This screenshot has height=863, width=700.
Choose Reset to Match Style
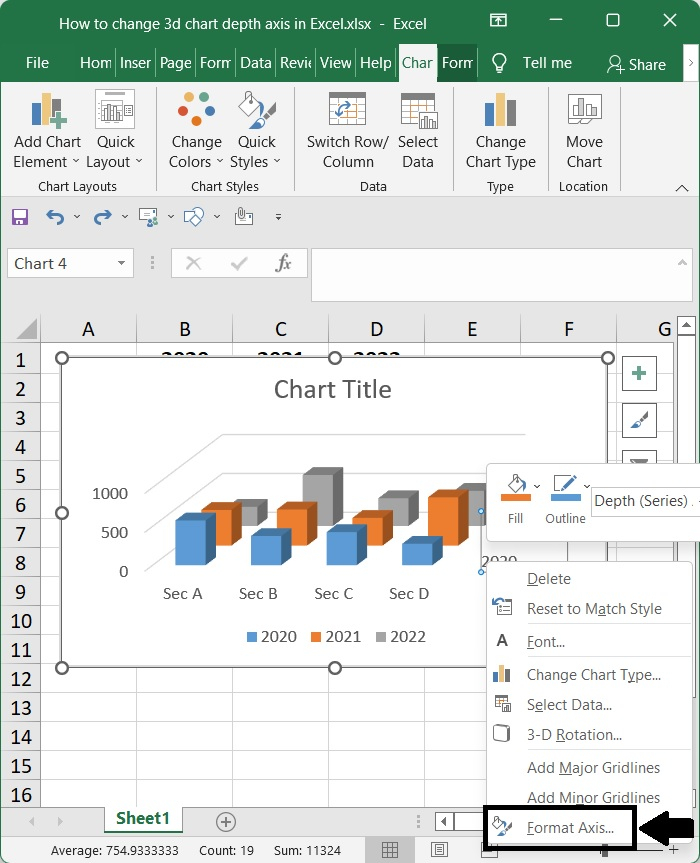589,609
